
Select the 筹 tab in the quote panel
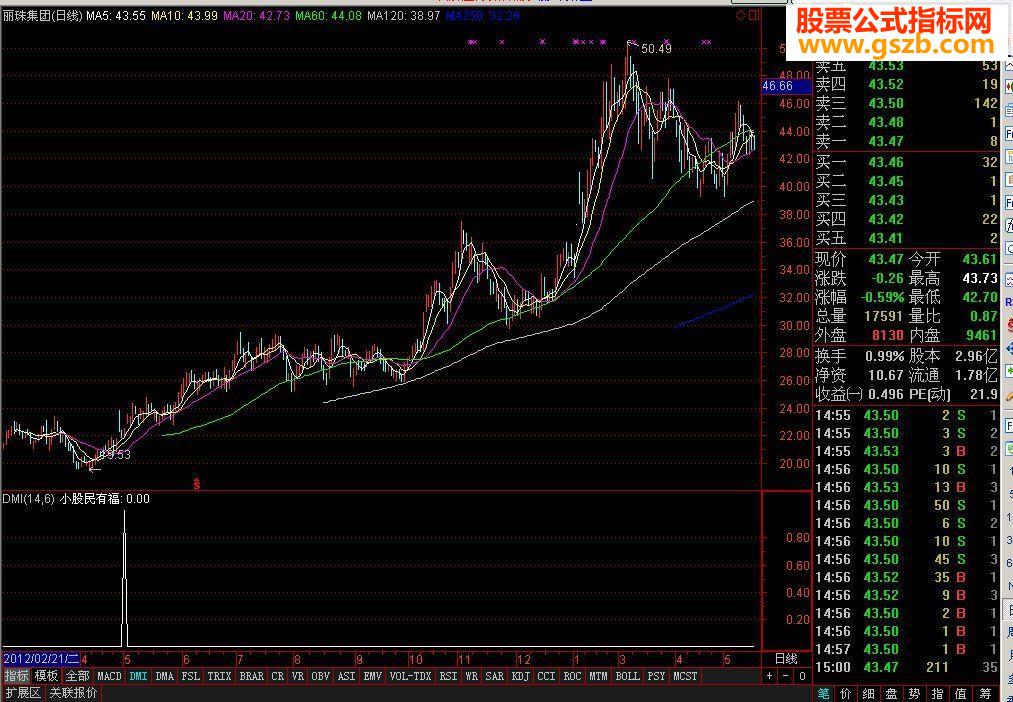click(x=984, y=694)
